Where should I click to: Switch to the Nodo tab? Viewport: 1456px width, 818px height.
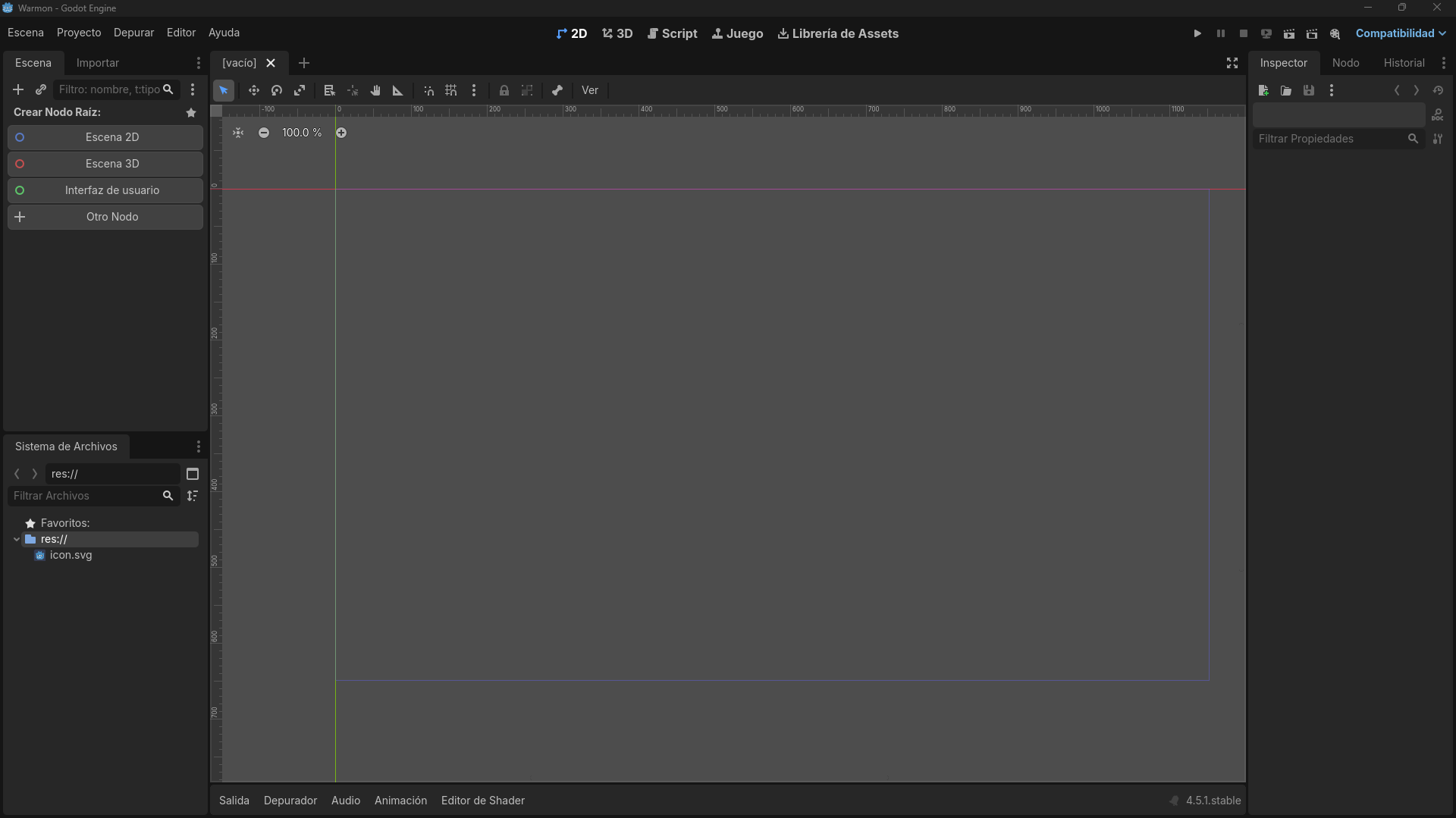click(x=1345, y=63)
